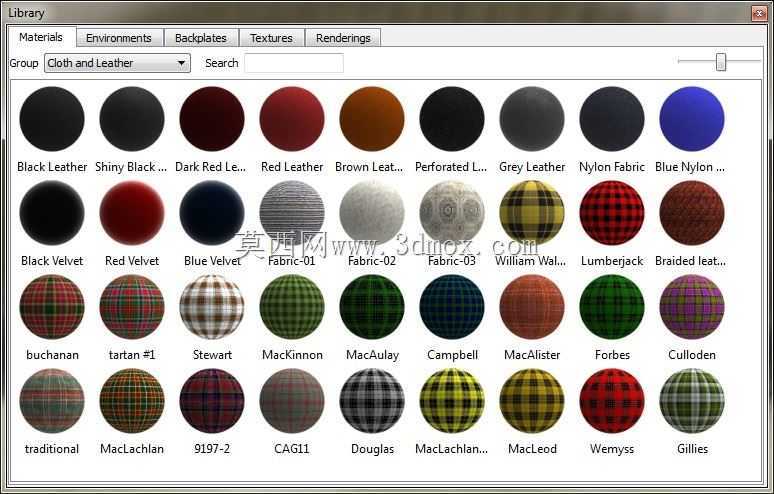Open the Group dropdown showing Cloth and Leather
This screenshot has height=494, width=774.
coord(117,63)
